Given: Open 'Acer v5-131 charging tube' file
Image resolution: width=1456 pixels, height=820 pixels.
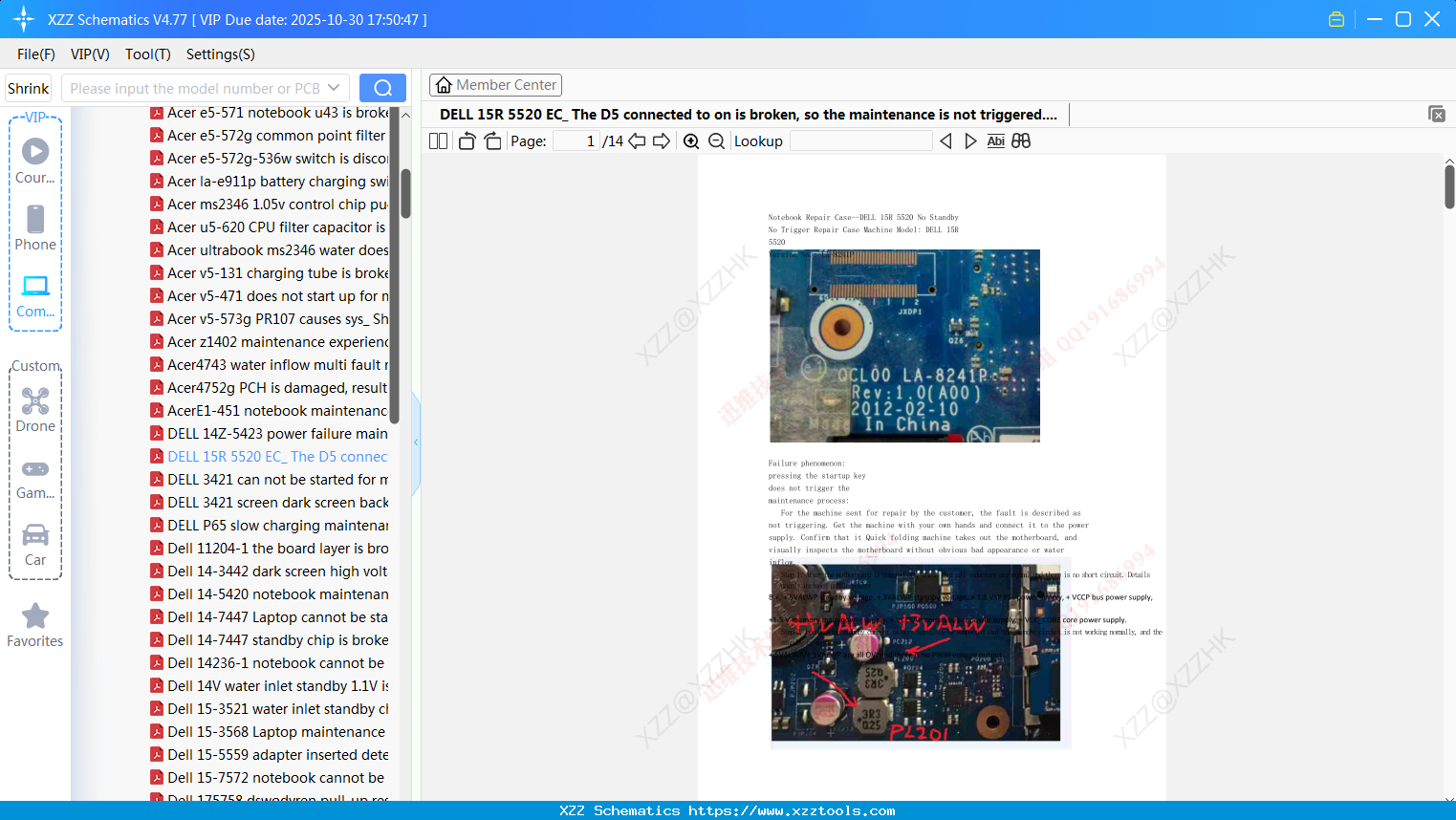Looking at the screenshot, I should click(x=270, y=273).
